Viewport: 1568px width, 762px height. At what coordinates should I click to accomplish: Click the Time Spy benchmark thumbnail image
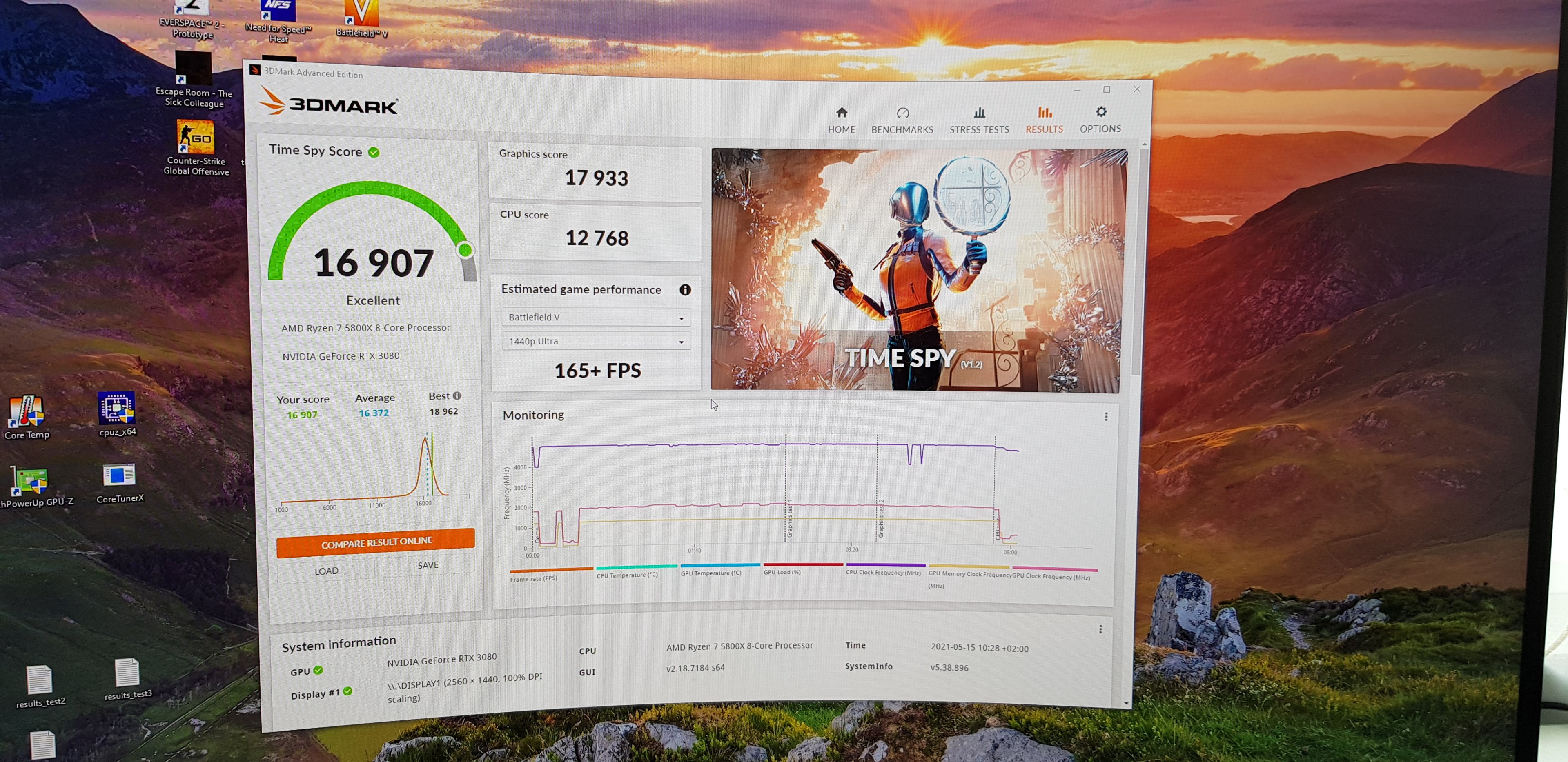point(916,270)
